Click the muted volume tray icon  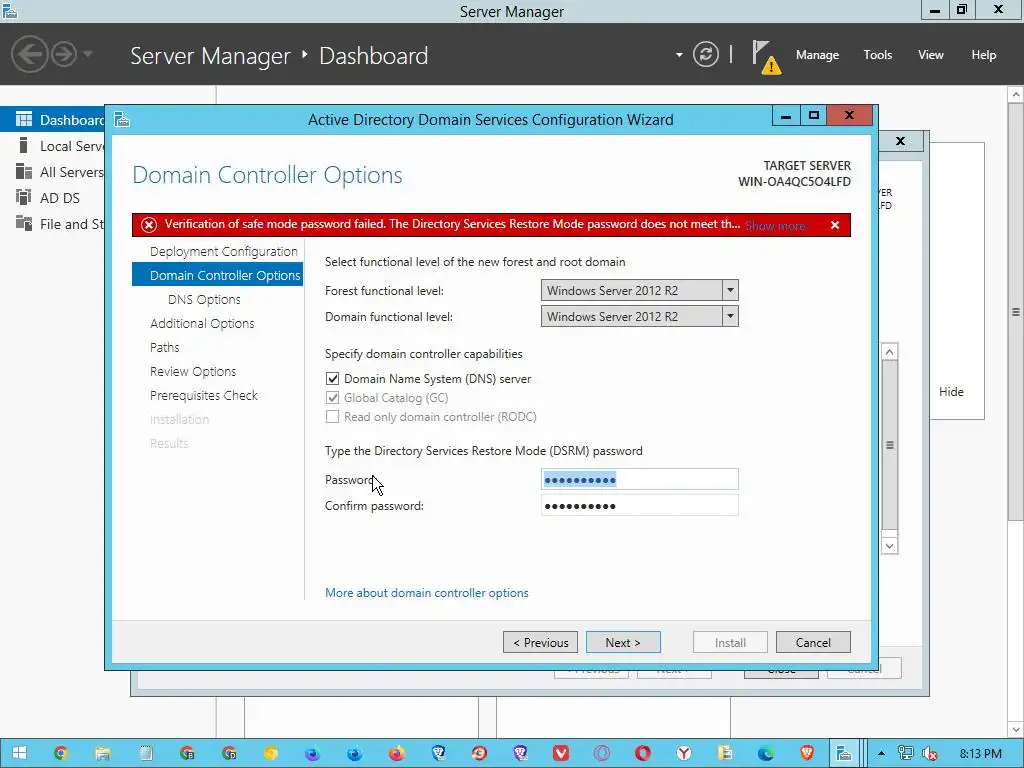tap(929, 754)
